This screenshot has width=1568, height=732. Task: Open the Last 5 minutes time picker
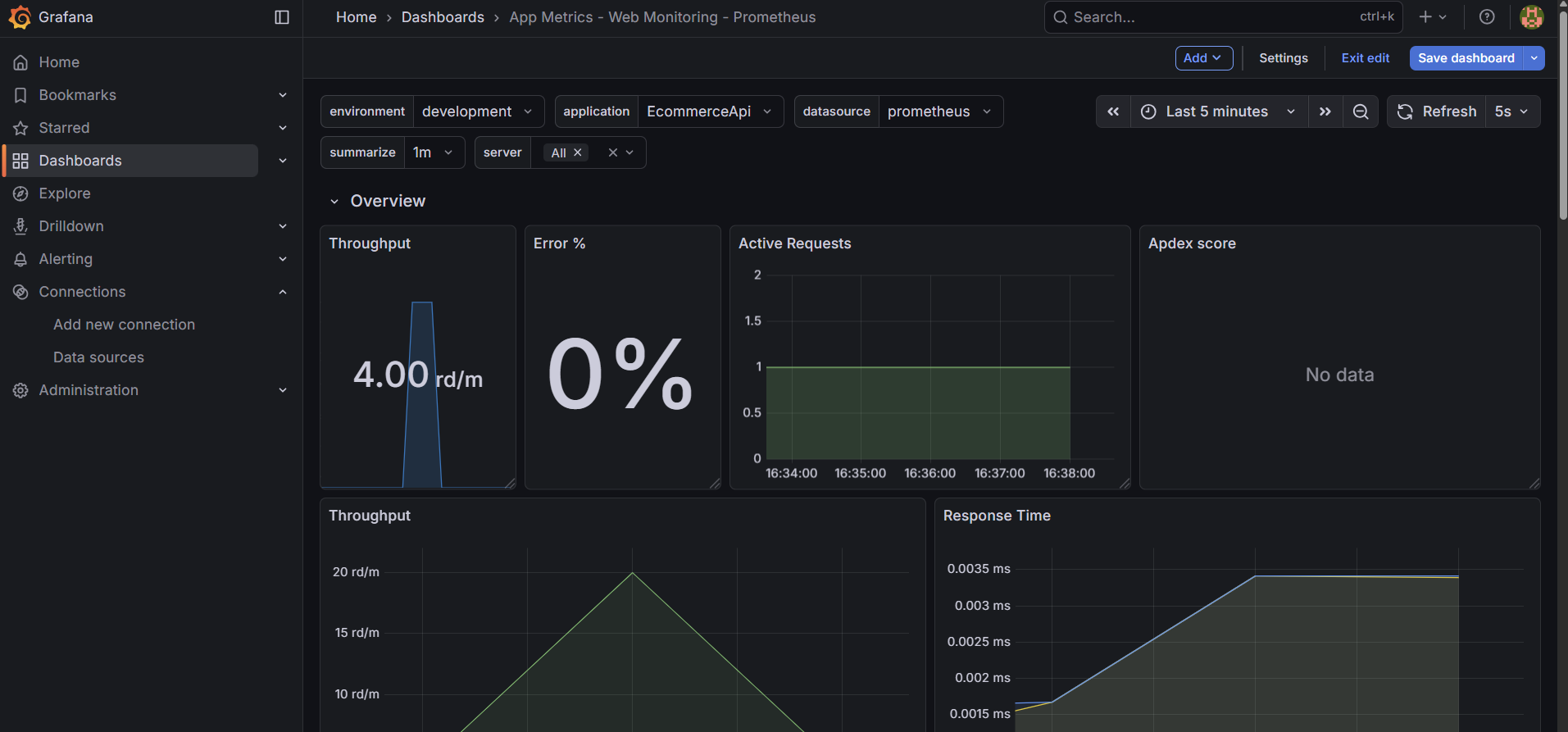click(x=1218, y=111)
